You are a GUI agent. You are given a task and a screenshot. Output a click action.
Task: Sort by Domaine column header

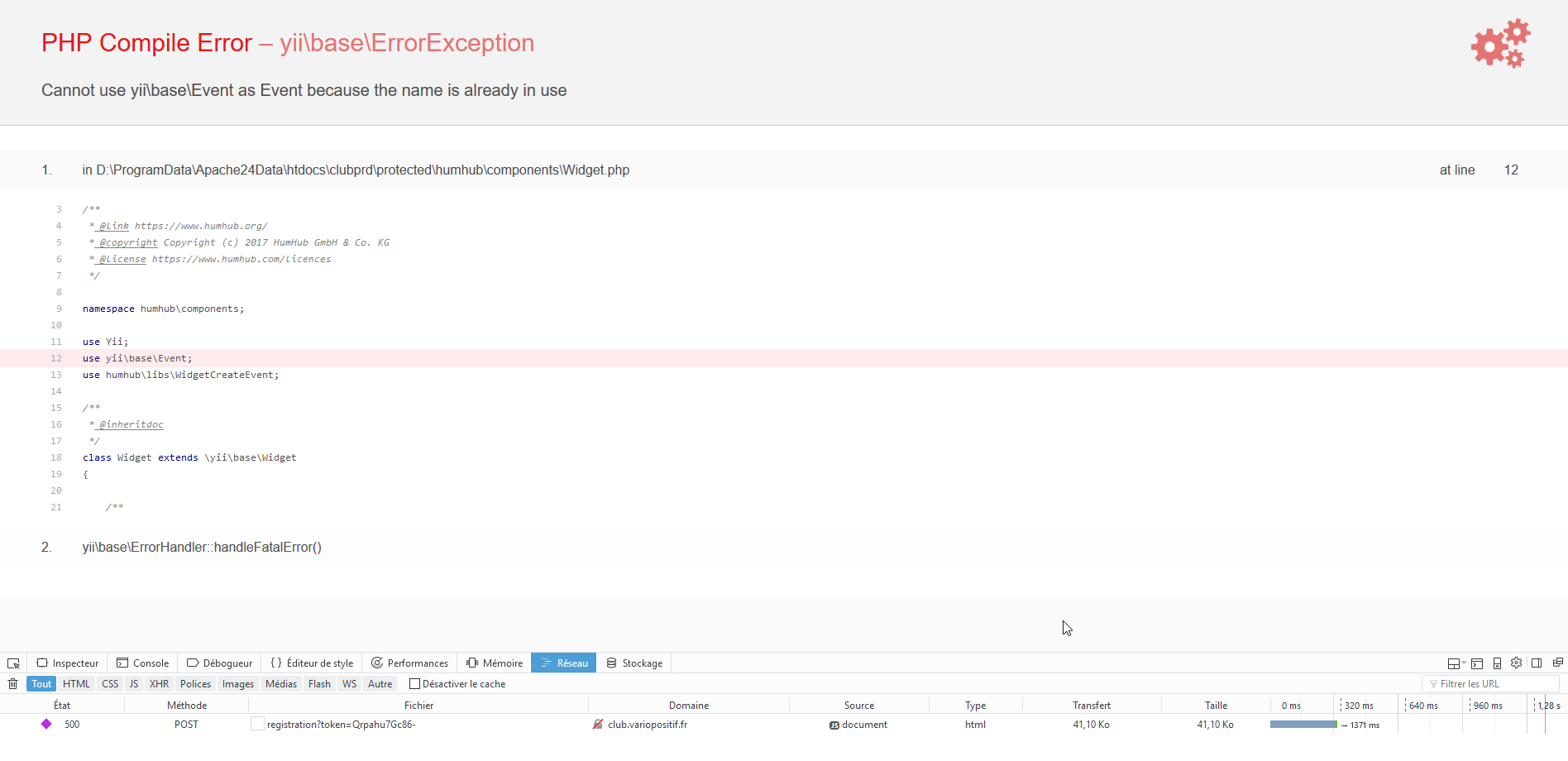689,705
